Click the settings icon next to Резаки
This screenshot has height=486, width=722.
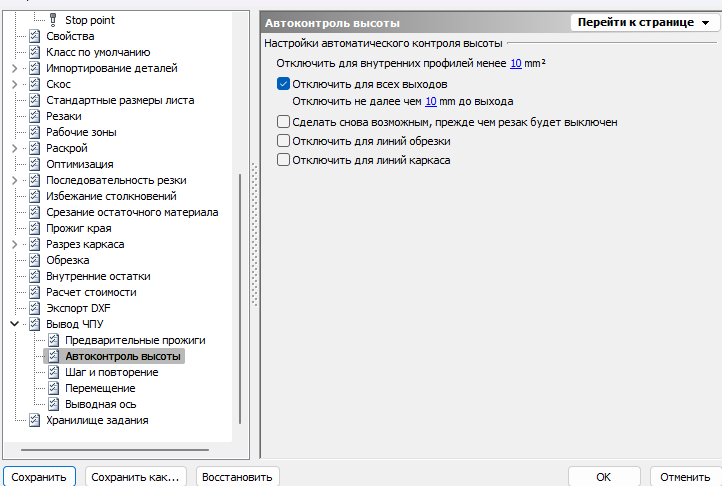coord(35,116)
